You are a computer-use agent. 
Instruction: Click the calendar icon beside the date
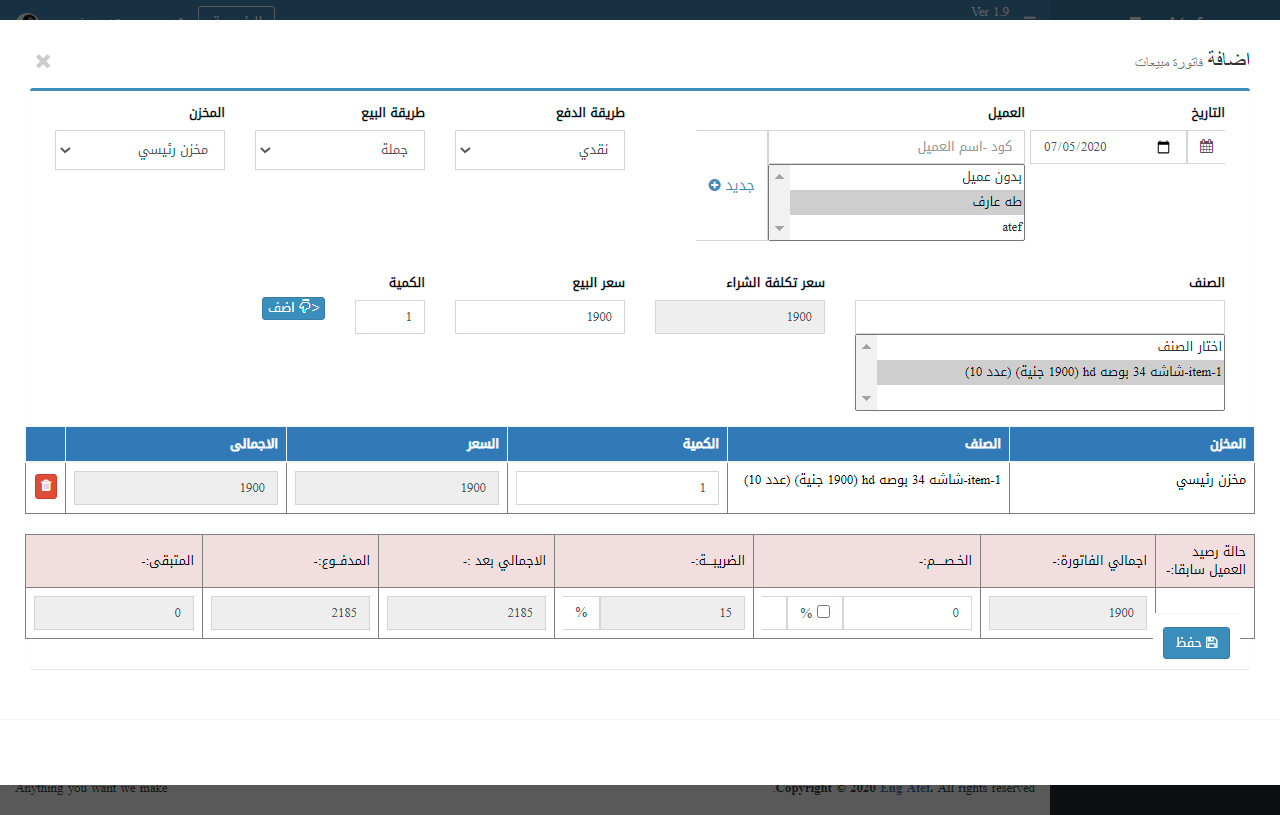click(x=1206, y=147)
